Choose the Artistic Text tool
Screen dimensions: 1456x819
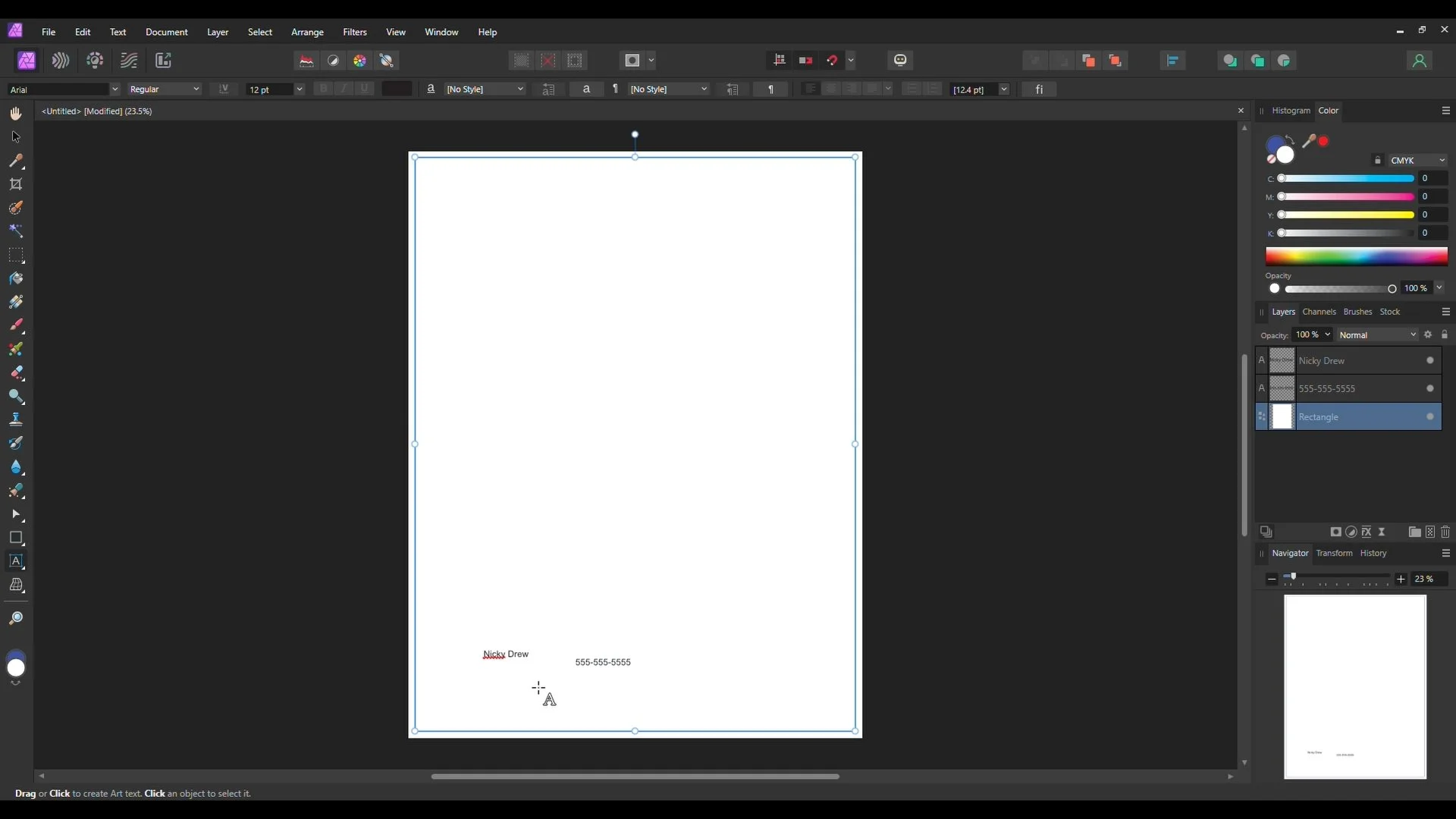click(x=16, y=562)
